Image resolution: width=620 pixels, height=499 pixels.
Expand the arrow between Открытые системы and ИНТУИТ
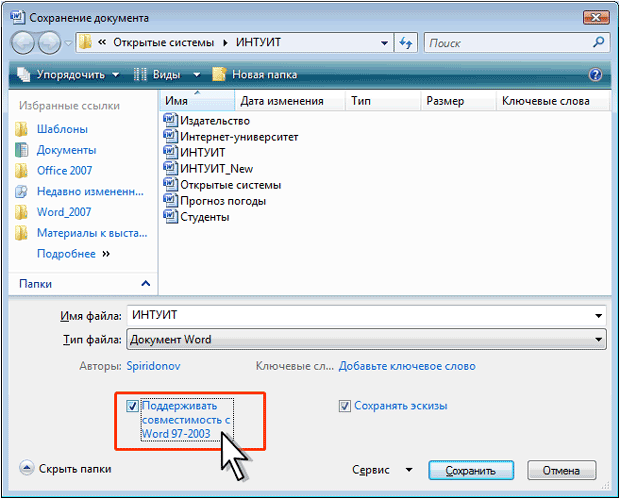[225, 43]
